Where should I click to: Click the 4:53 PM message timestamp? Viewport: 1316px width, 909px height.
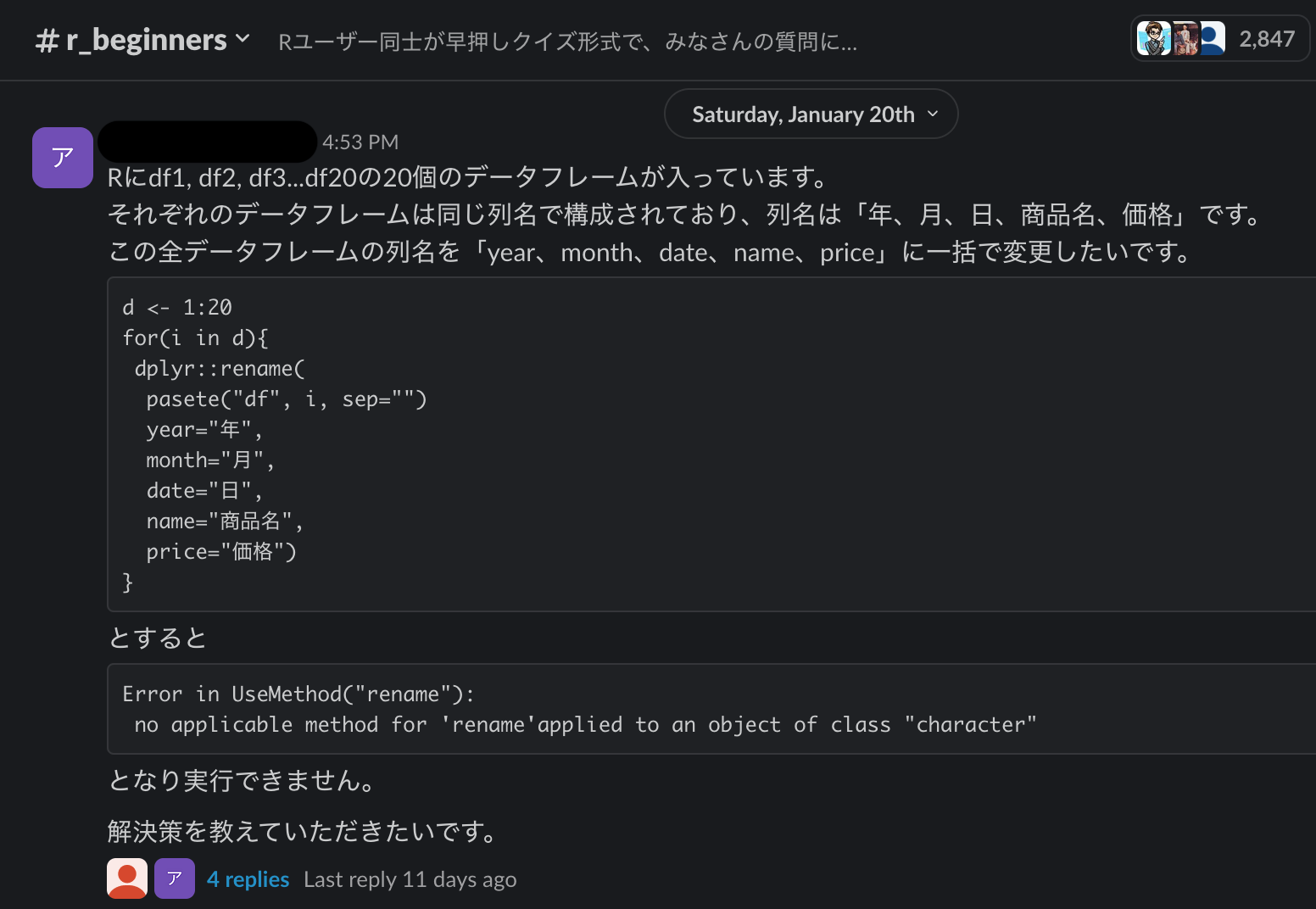coord(360,142)
